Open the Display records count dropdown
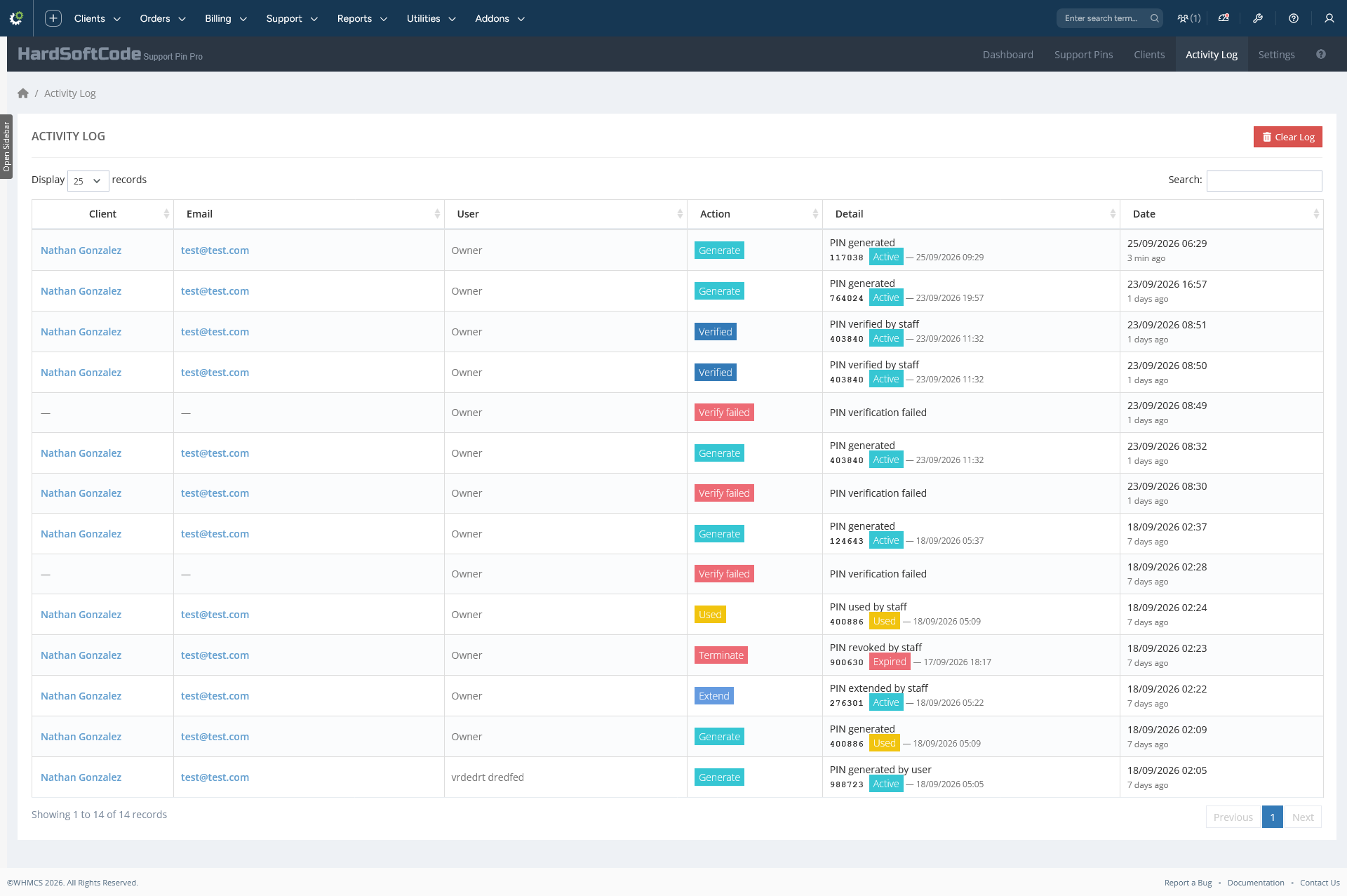Viewport: 1347px width, 896px height. click(x=88, y=180)
